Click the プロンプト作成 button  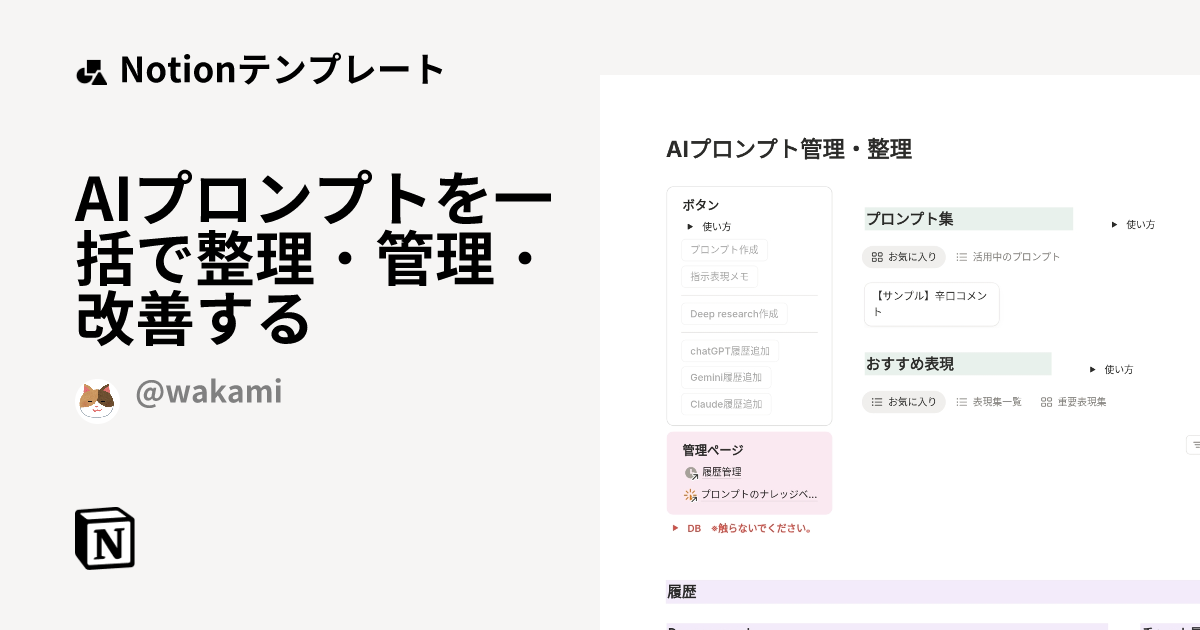pyautogui.click(x=724, y=250)
